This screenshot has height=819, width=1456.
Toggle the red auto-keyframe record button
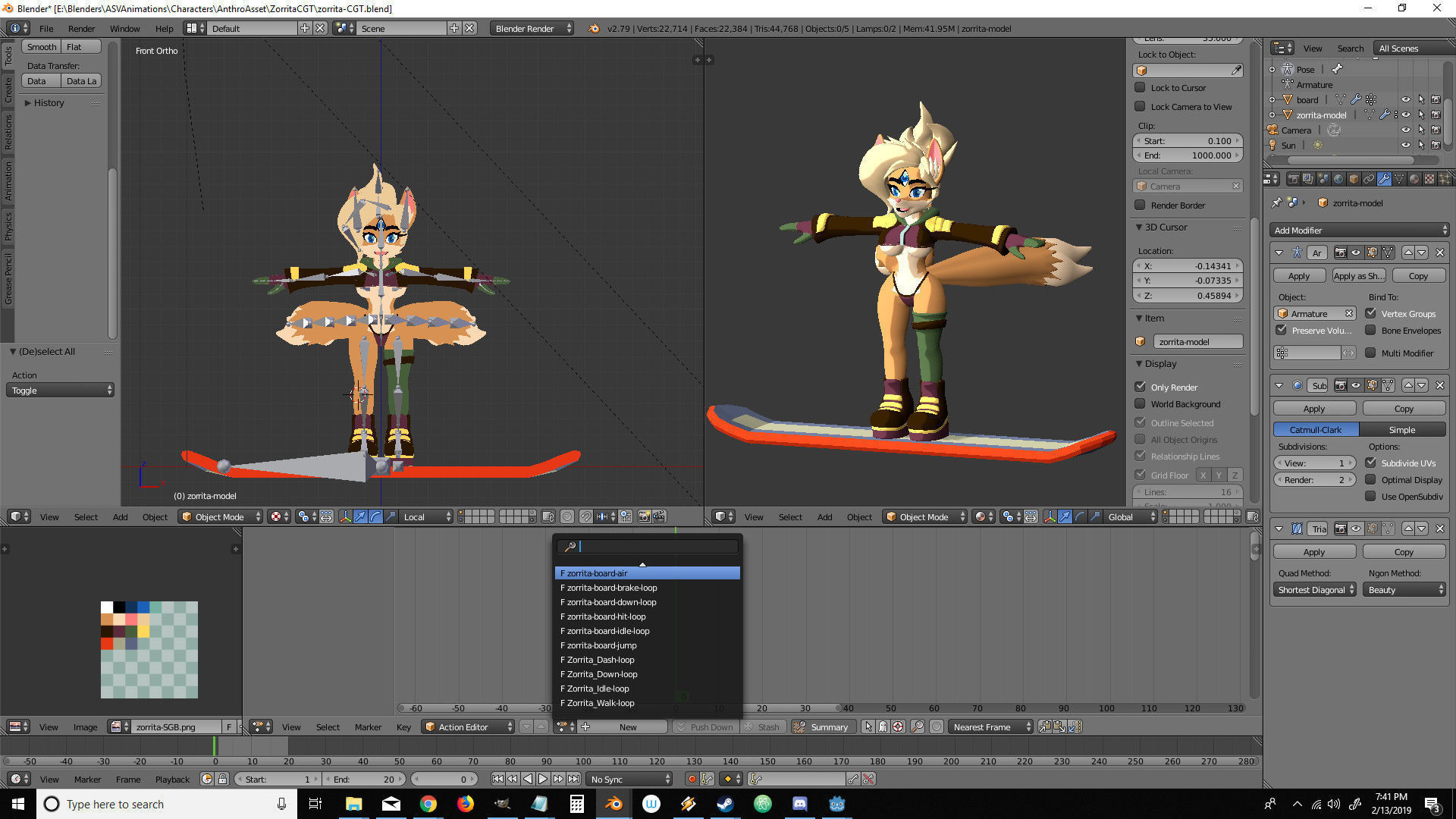tap(692, 779)
